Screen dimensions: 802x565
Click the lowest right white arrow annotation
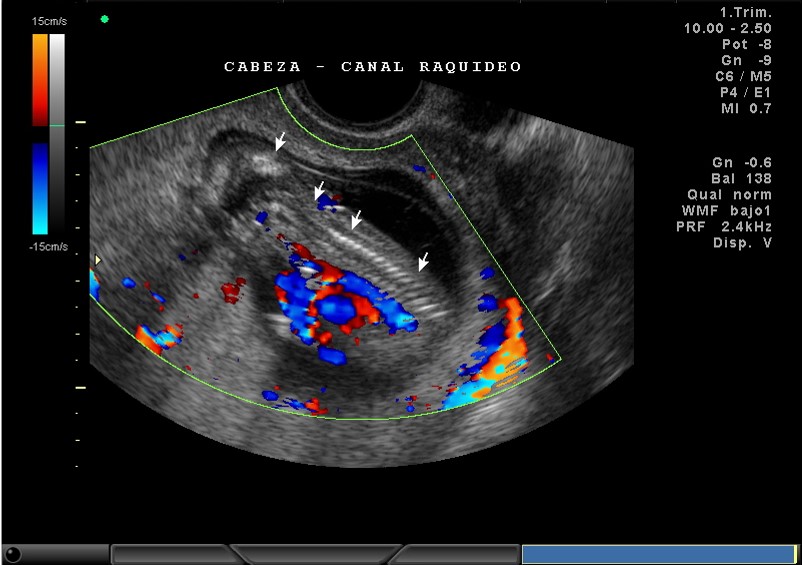coord(423,261)
